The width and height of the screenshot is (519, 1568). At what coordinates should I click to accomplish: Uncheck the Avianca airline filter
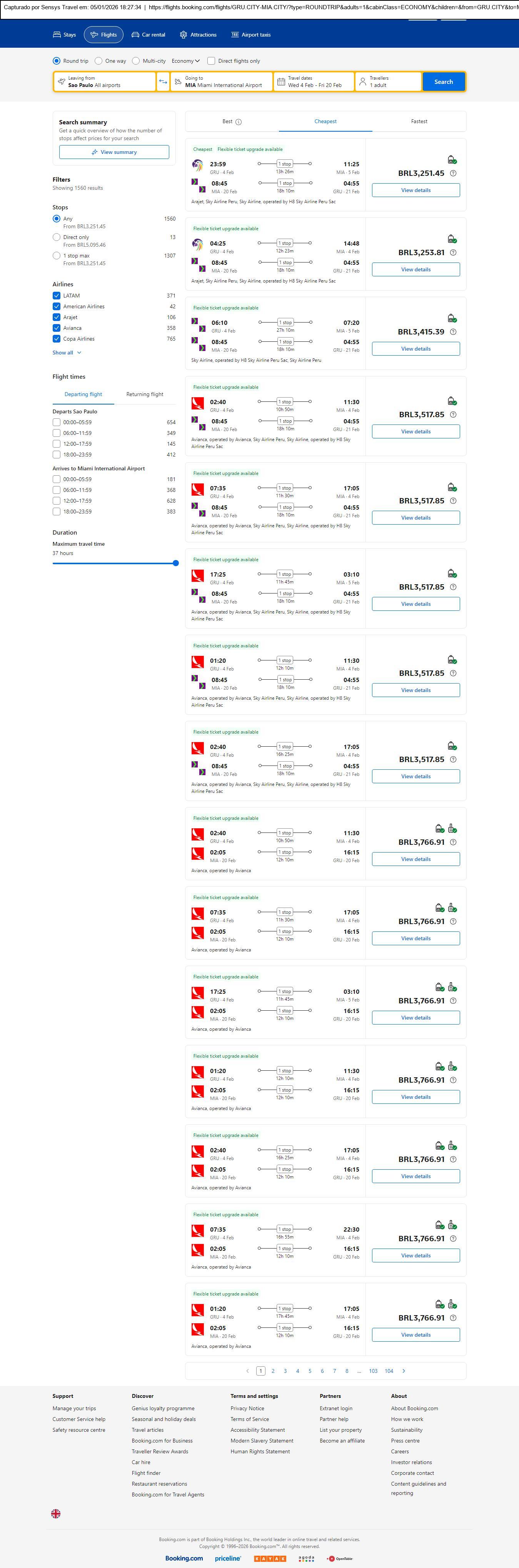pos(57,328)
